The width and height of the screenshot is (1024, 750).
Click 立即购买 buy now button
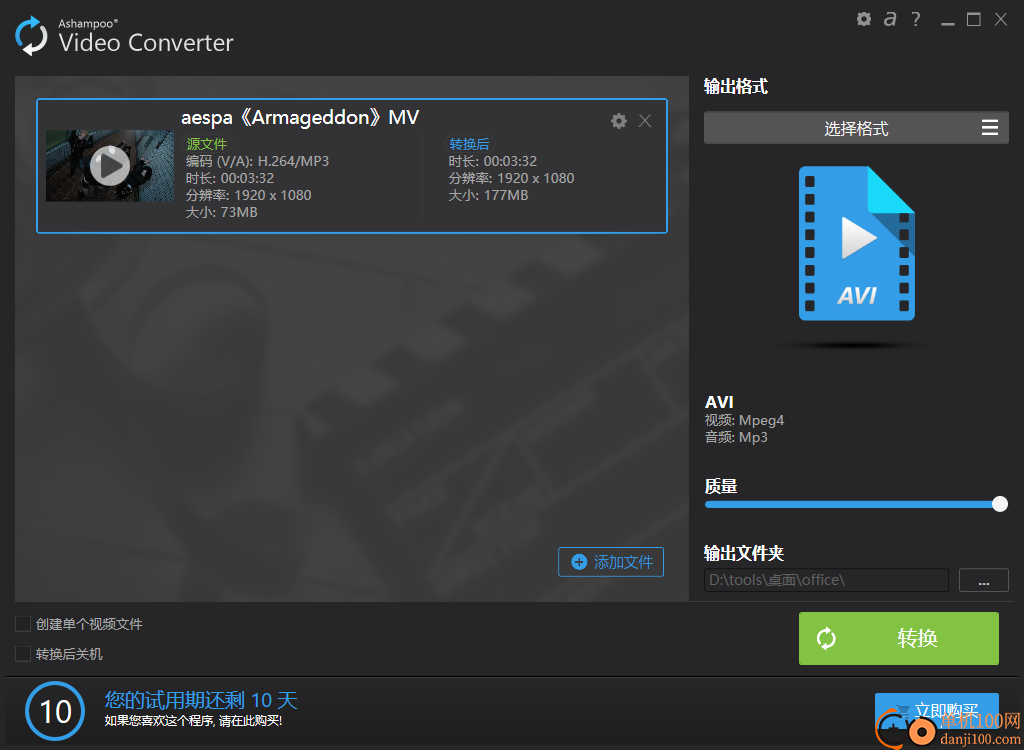[936, 712]
